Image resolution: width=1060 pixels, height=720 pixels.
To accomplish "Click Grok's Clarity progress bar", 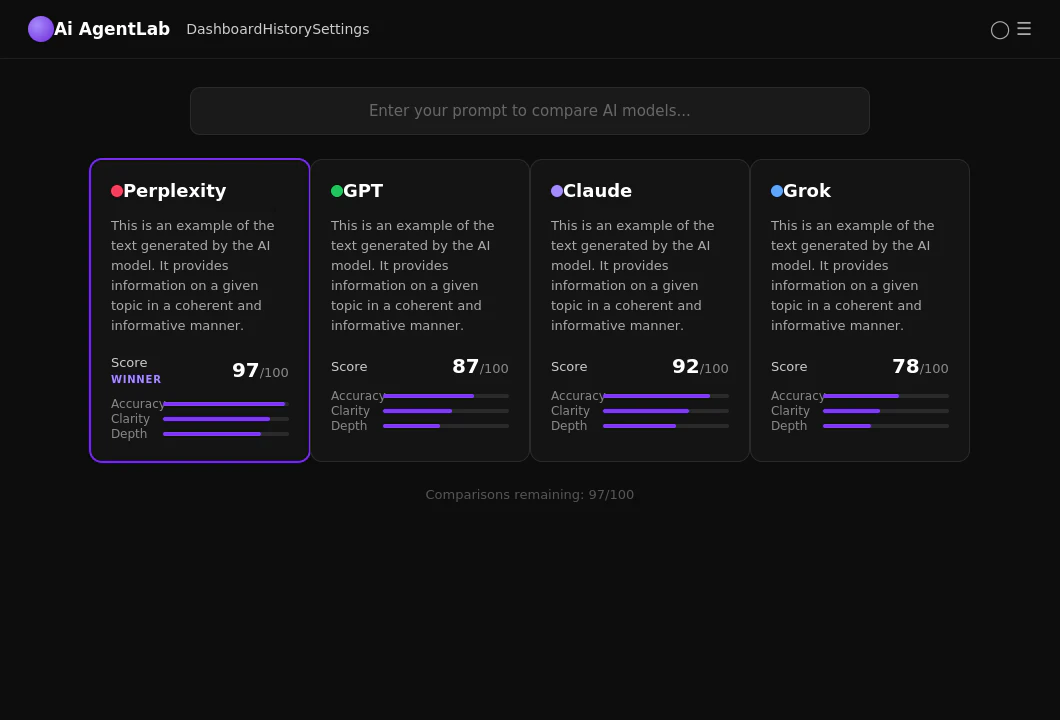I will (x=886, y=411).
